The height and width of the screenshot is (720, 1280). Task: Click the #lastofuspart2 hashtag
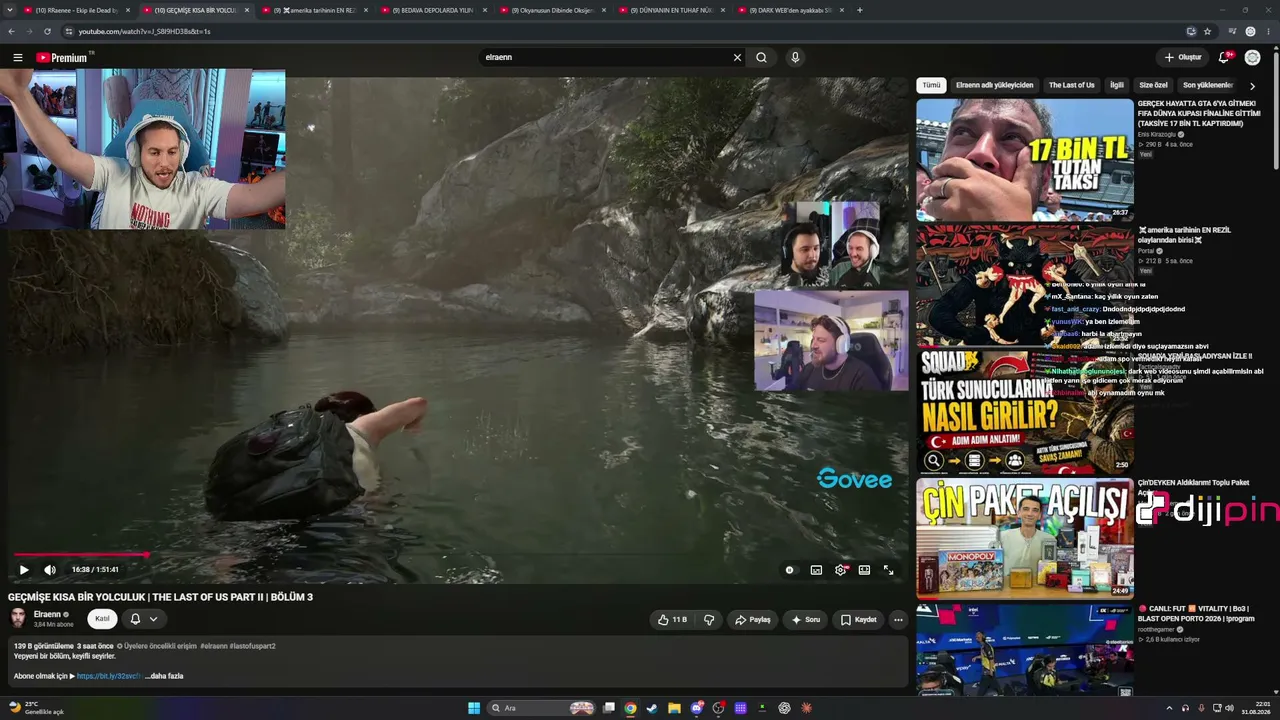point(253,646)
